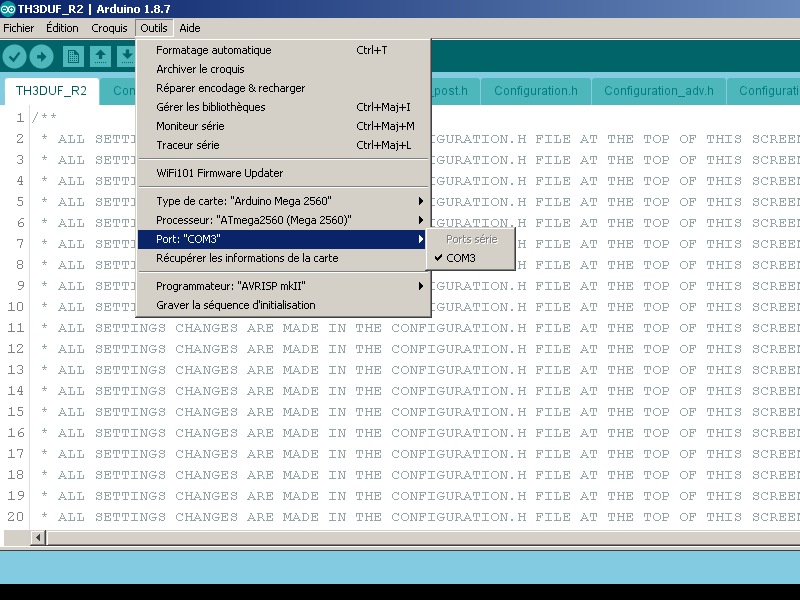
Task: Click line number 11 in the gutter
Action: tap(16, 328)
